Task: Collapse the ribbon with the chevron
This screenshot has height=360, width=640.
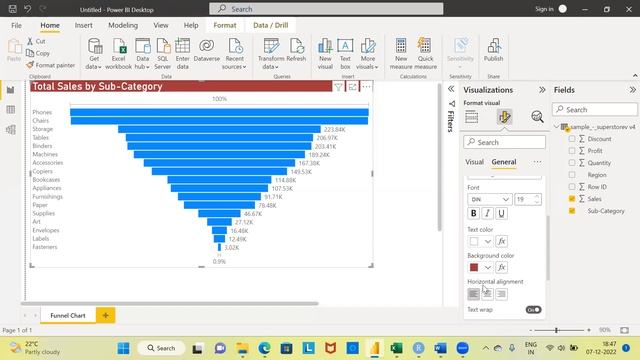Action: (x=635, y=76)
